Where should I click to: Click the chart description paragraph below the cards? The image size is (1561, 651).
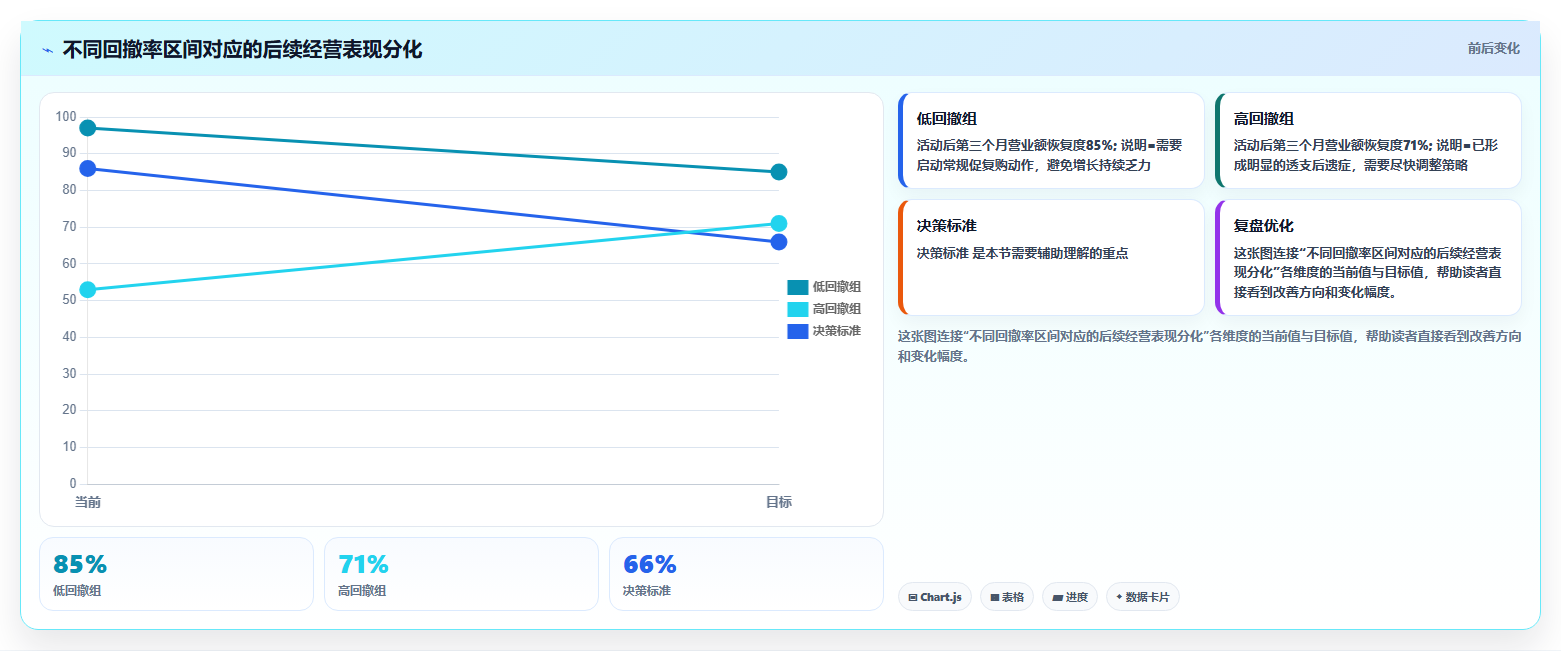coord(1210,346)
